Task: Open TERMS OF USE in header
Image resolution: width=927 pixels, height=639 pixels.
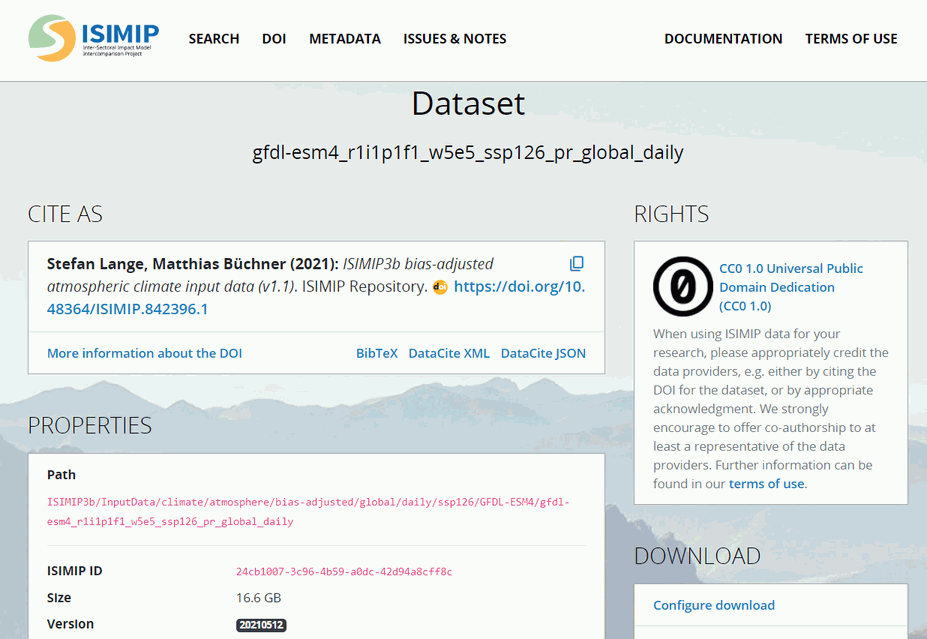Action: [x=851, y=39]
